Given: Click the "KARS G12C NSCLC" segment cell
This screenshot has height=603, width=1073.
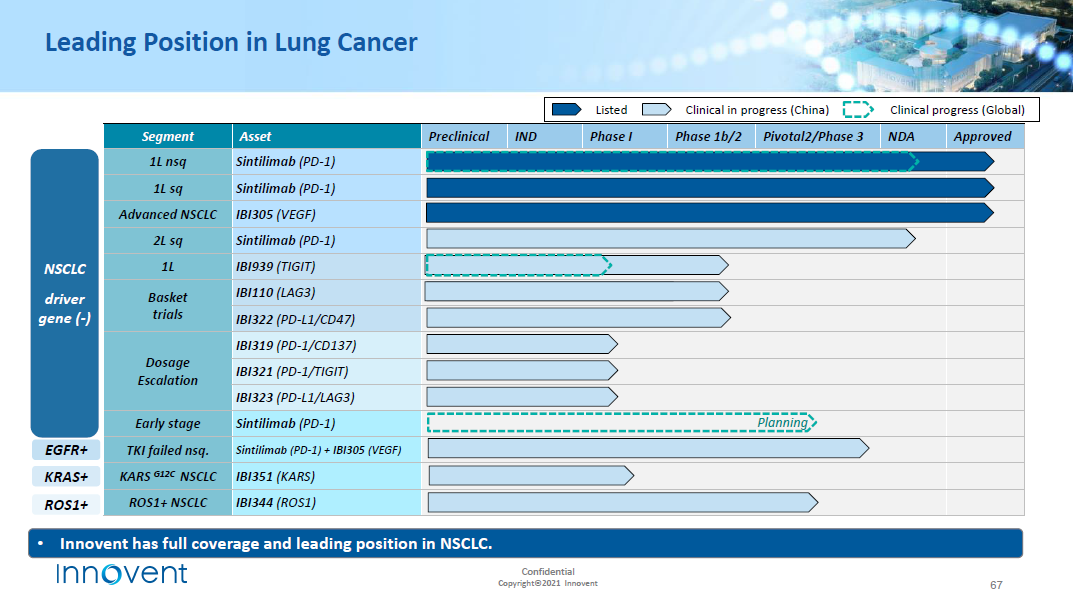Looking at the screenshot, I should point(168,476).
